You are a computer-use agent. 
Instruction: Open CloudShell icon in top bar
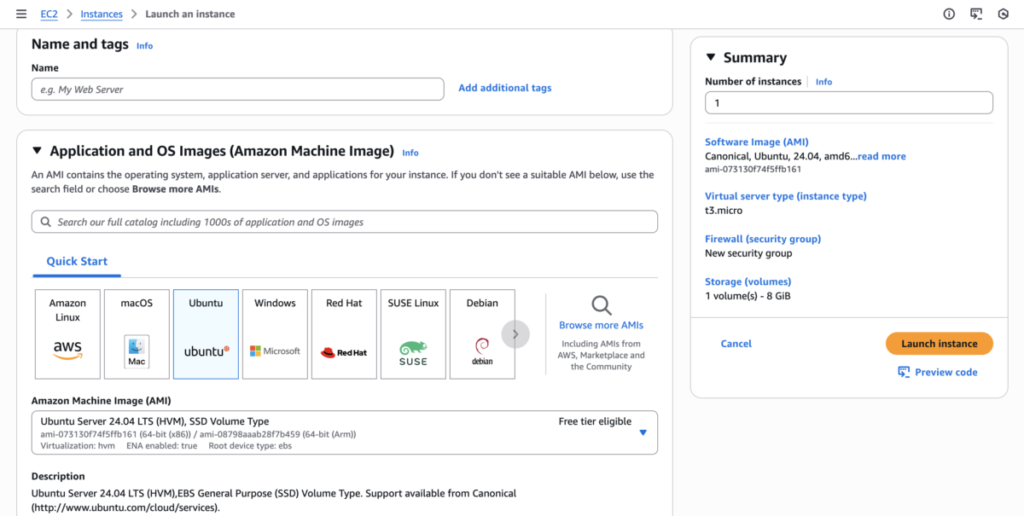click(976, 14)
